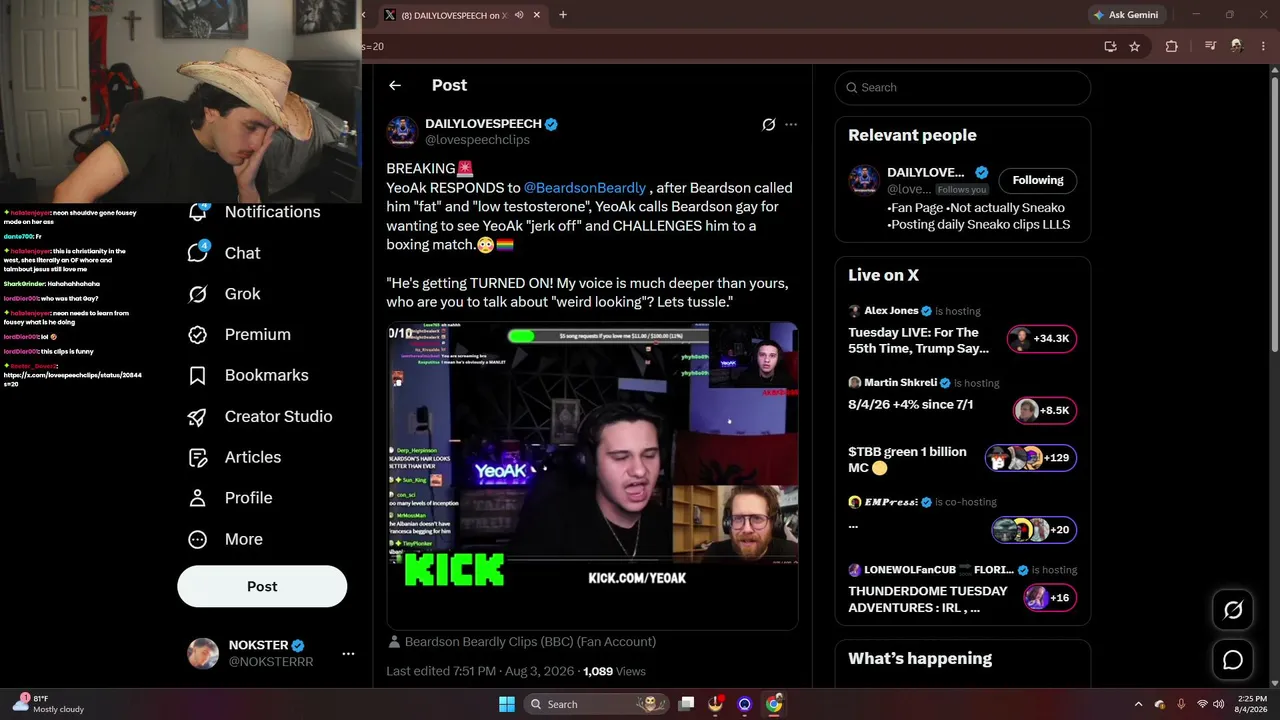Image resolution: width=1280 pixels, height=720 pixels.
Task: Open DAILYLOVE... profile in Relevant people
Action: point(925,172)
